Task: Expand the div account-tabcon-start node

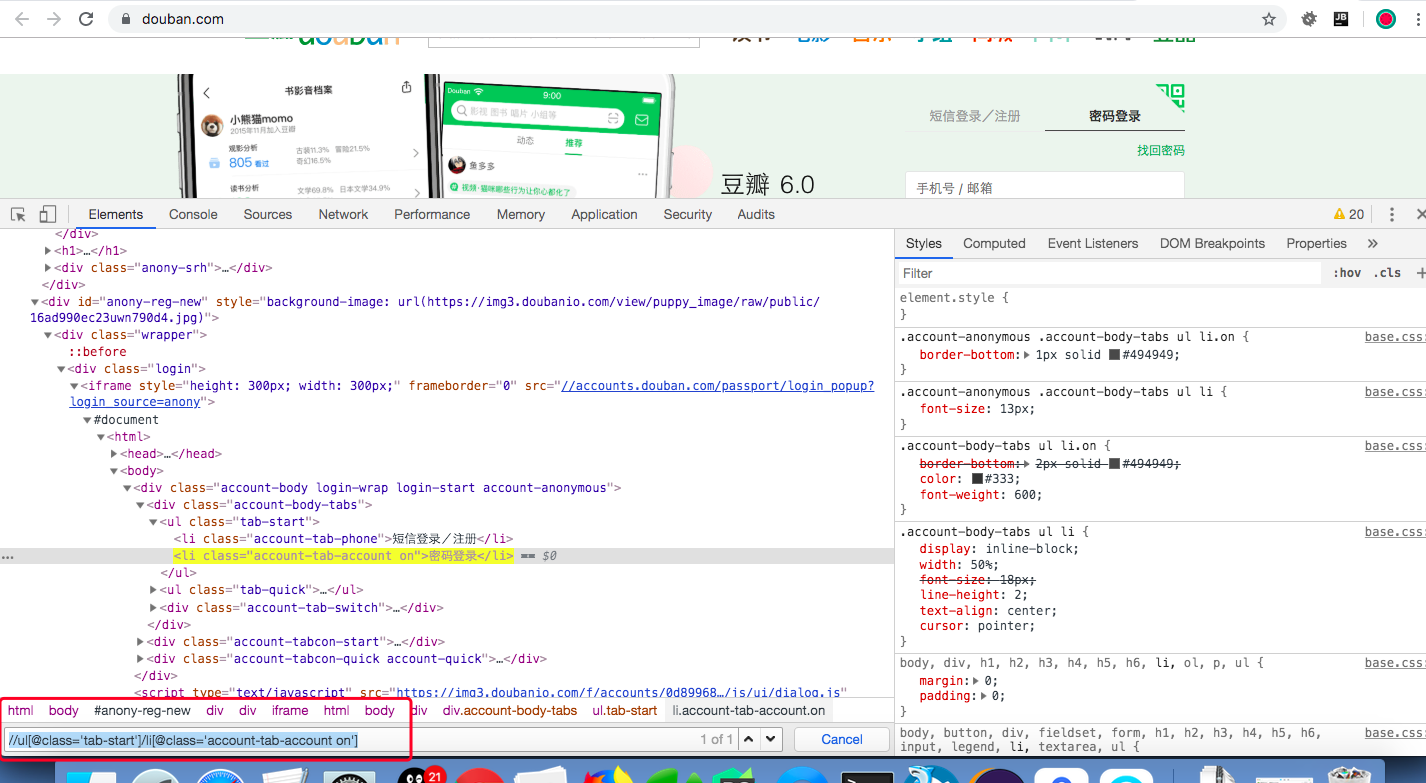Action: pos(141,642)
